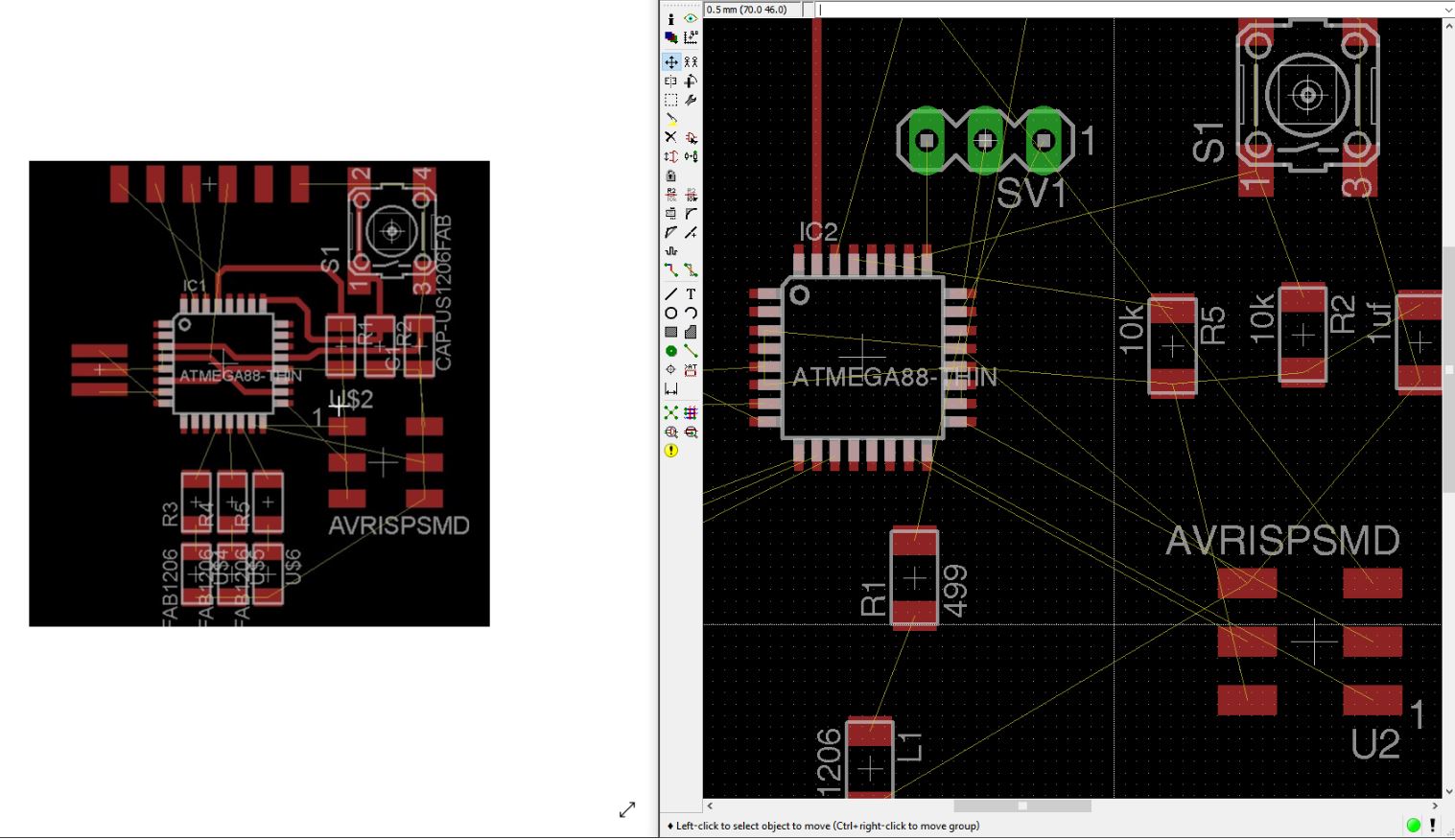The width and height of the screenshot is (1455, 840).
Task: Select the Hole tool
Action: [x=670, y=369]
